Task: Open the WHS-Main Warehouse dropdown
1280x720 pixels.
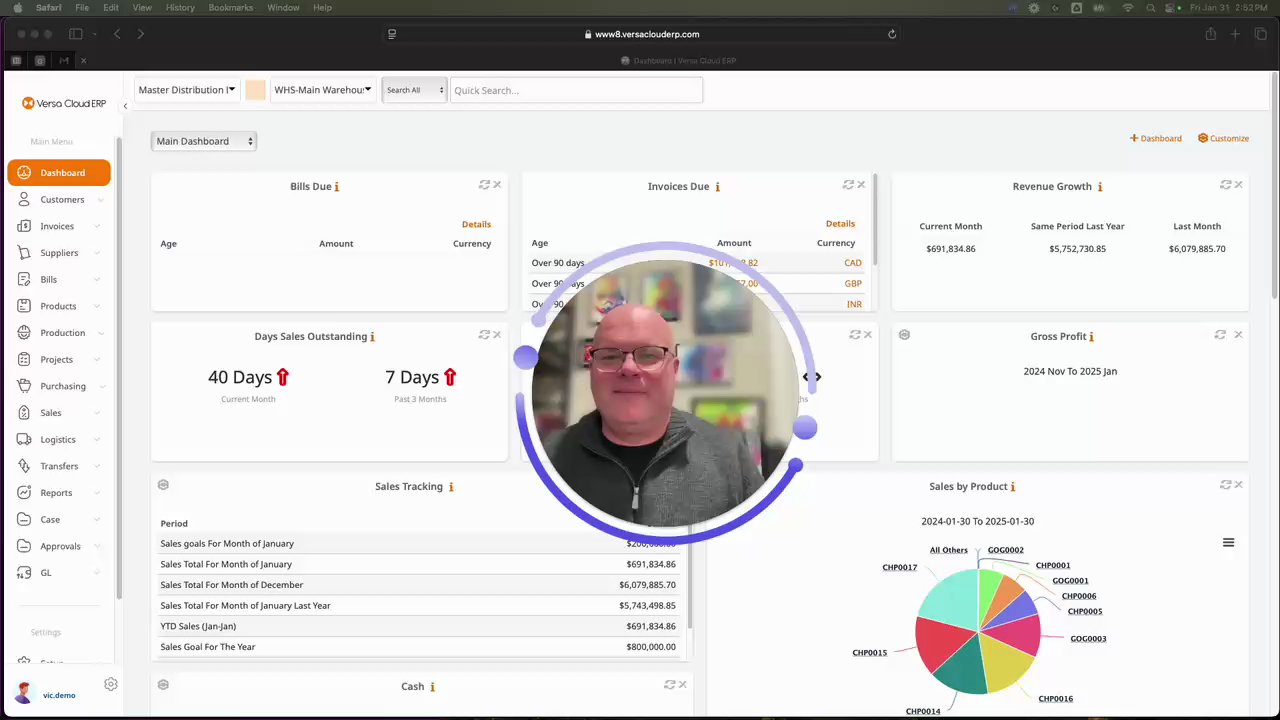Action: (323, 90)
